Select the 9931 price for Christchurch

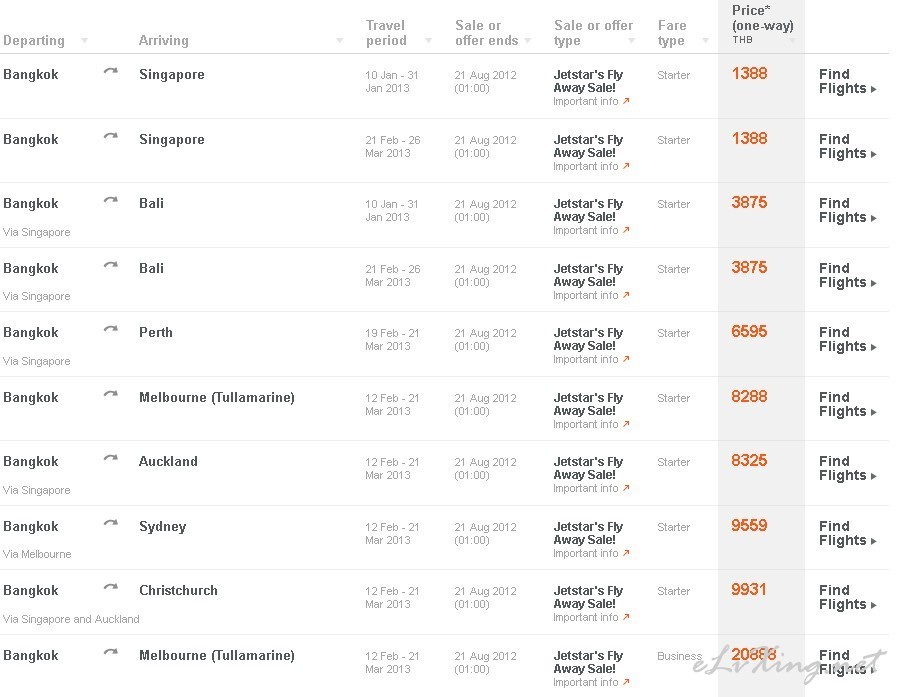(x=749, y=589)
